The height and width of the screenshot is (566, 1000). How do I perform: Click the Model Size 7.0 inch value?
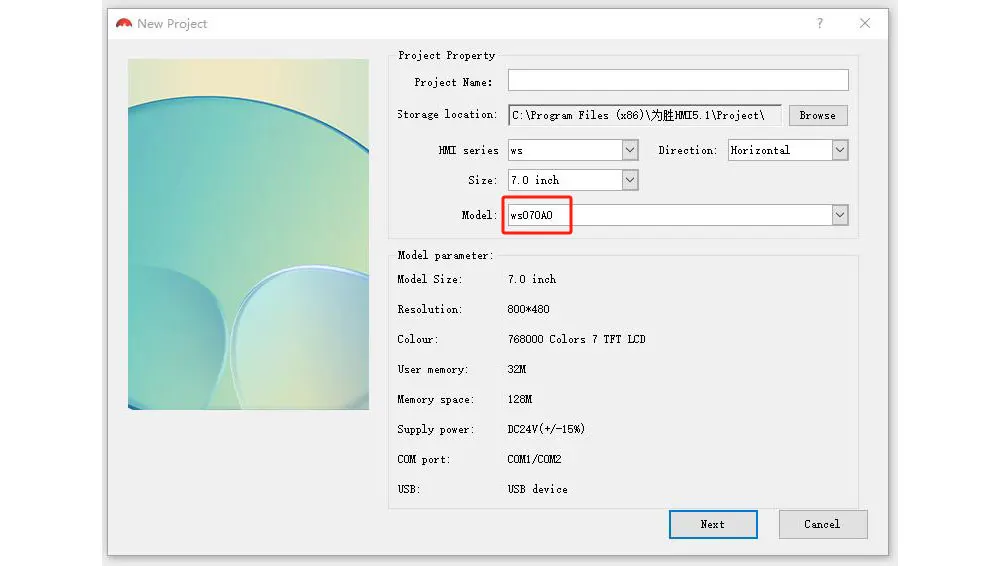532,279
